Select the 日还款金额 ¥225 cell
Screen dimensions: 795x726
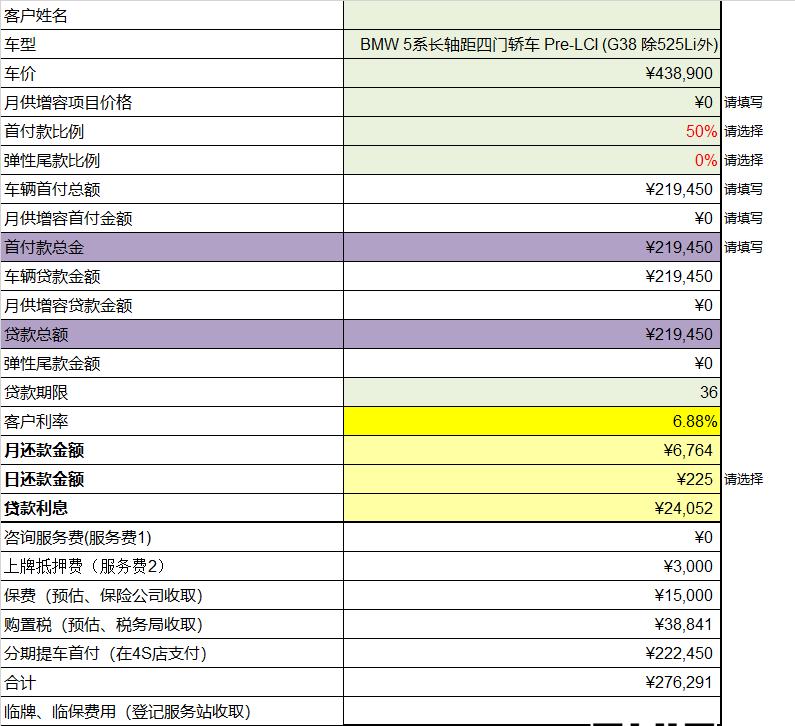(532, 479)
